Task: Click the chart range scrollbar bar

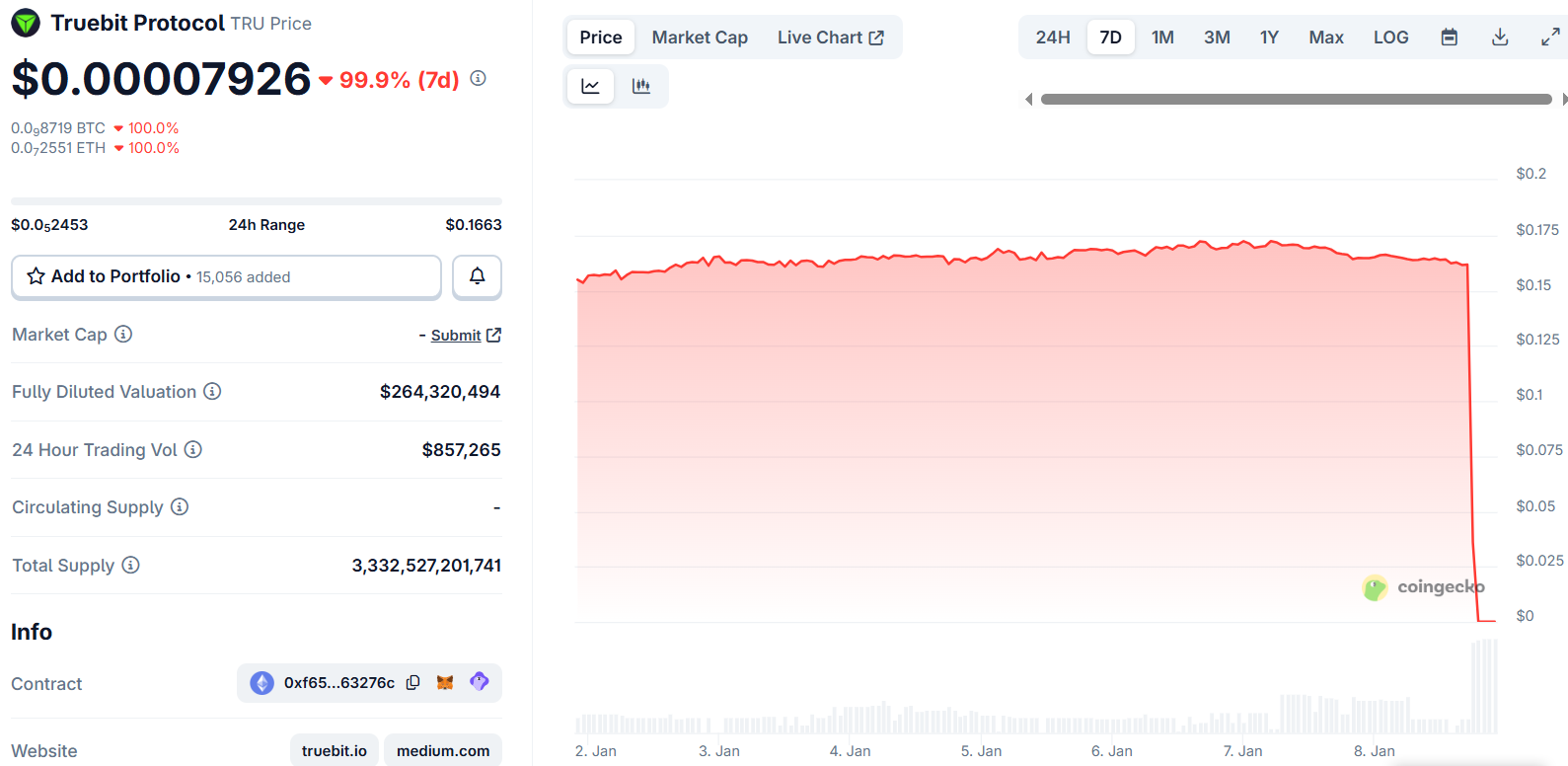Action: pyautogui.click(x=1296, y=99)
